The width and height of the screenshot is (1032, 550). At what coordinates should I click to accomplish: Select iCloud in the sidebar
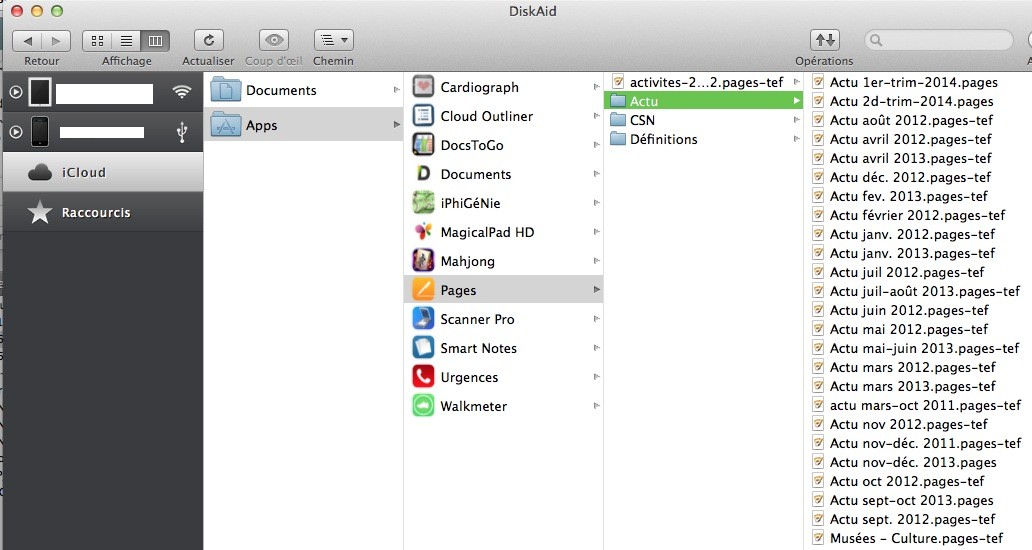tap(84, 173)
